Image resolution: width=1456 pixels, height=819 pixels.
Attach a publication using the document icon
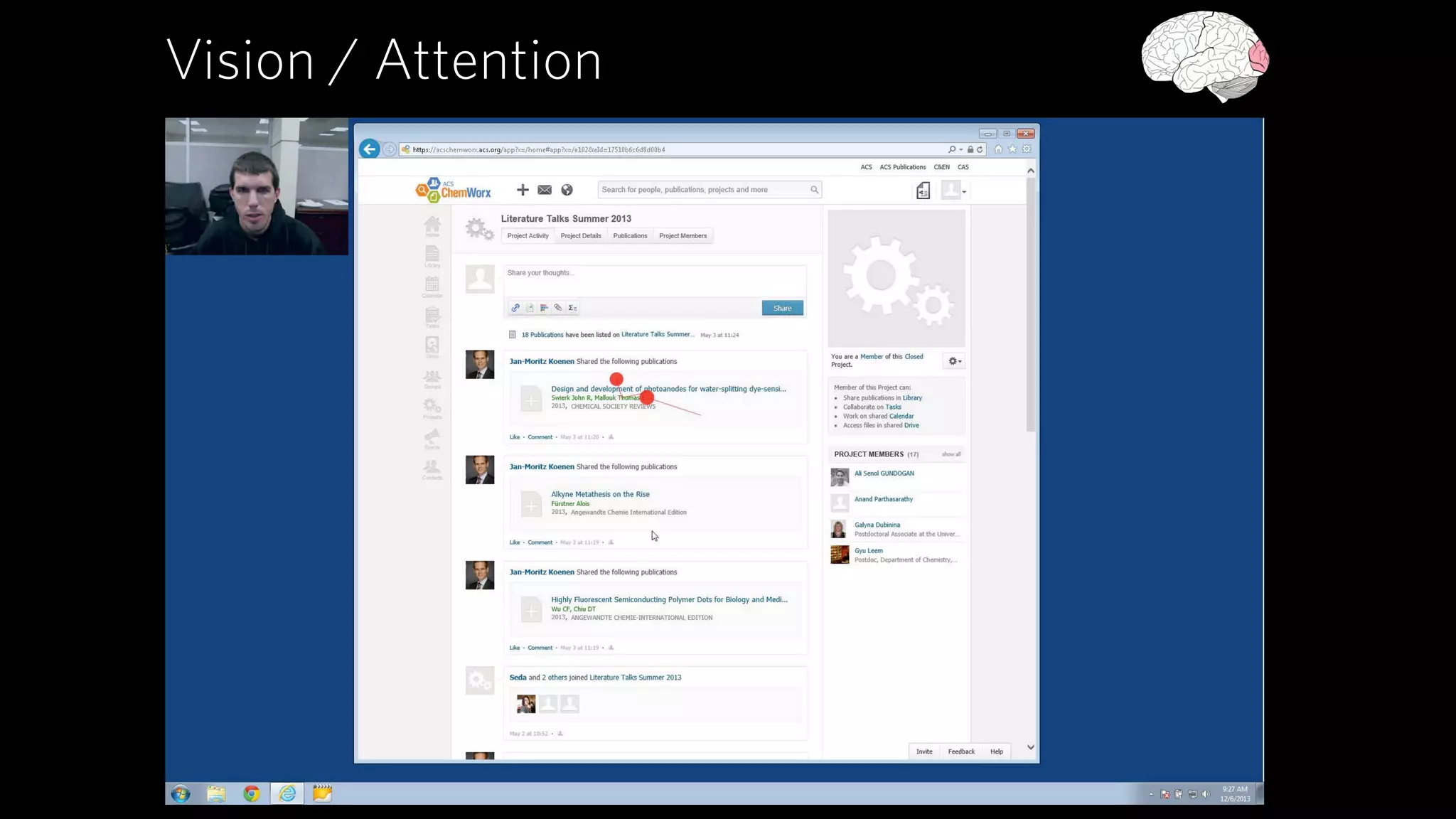(x=530, y=308)
